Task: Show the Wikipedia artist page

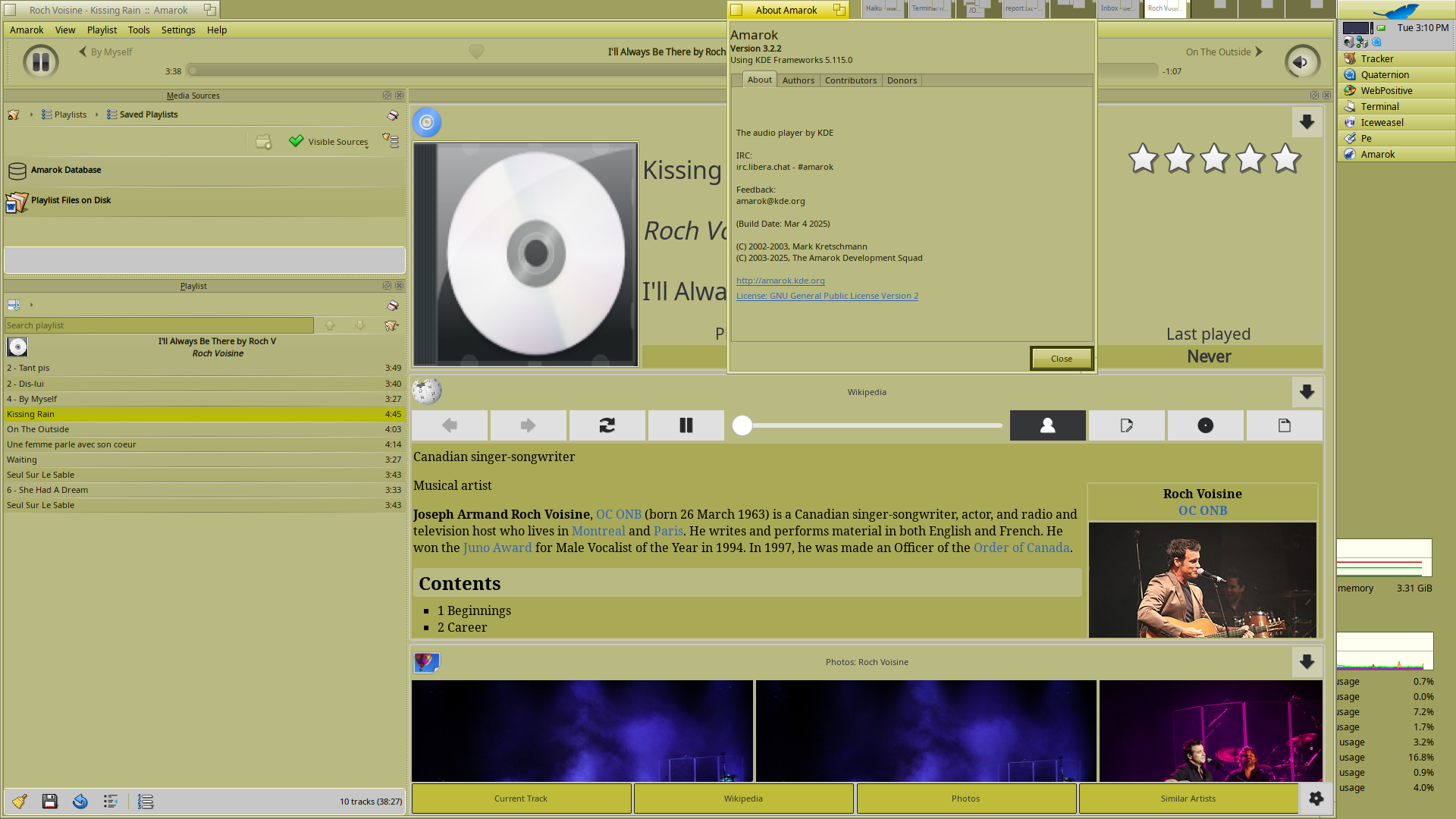Action: [1048, 425]
